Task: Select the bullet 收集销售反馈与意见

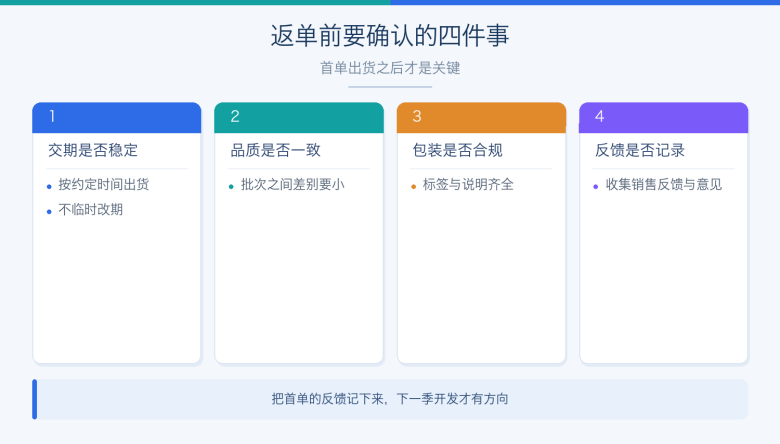Action: pos(664,184)
